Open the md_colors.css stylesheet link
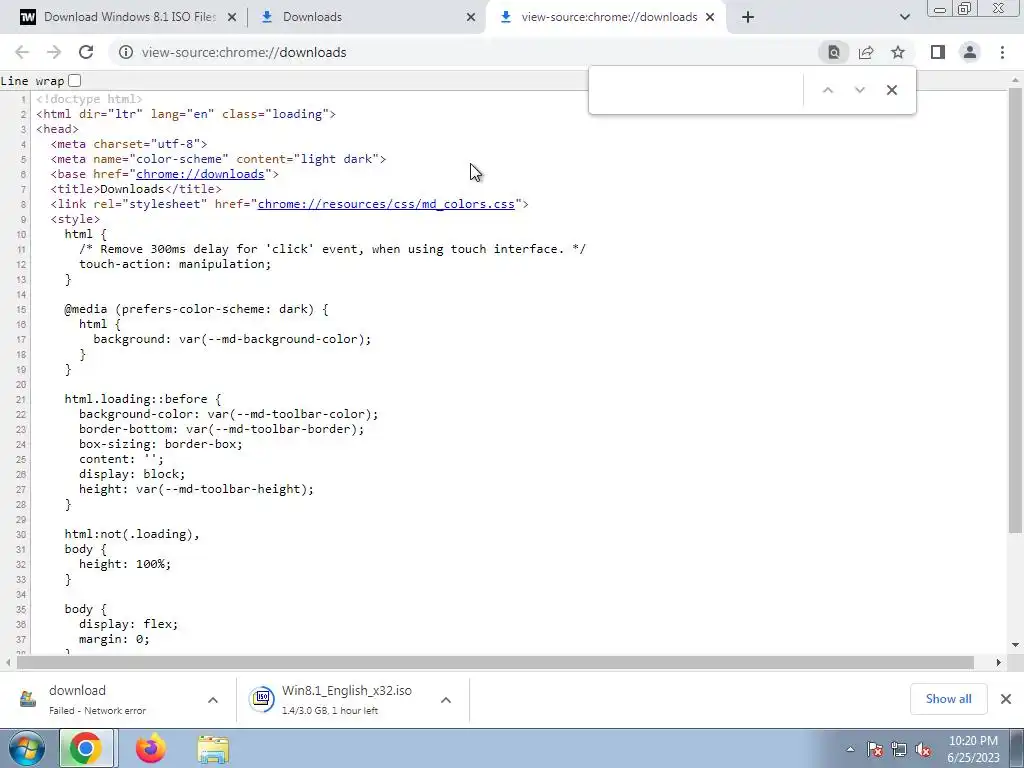 (x=386, y=204)
